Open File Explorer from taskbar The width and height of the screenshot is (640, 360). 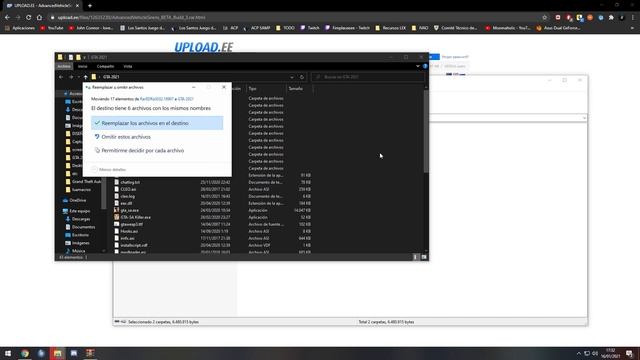click(x=58, y=353)
